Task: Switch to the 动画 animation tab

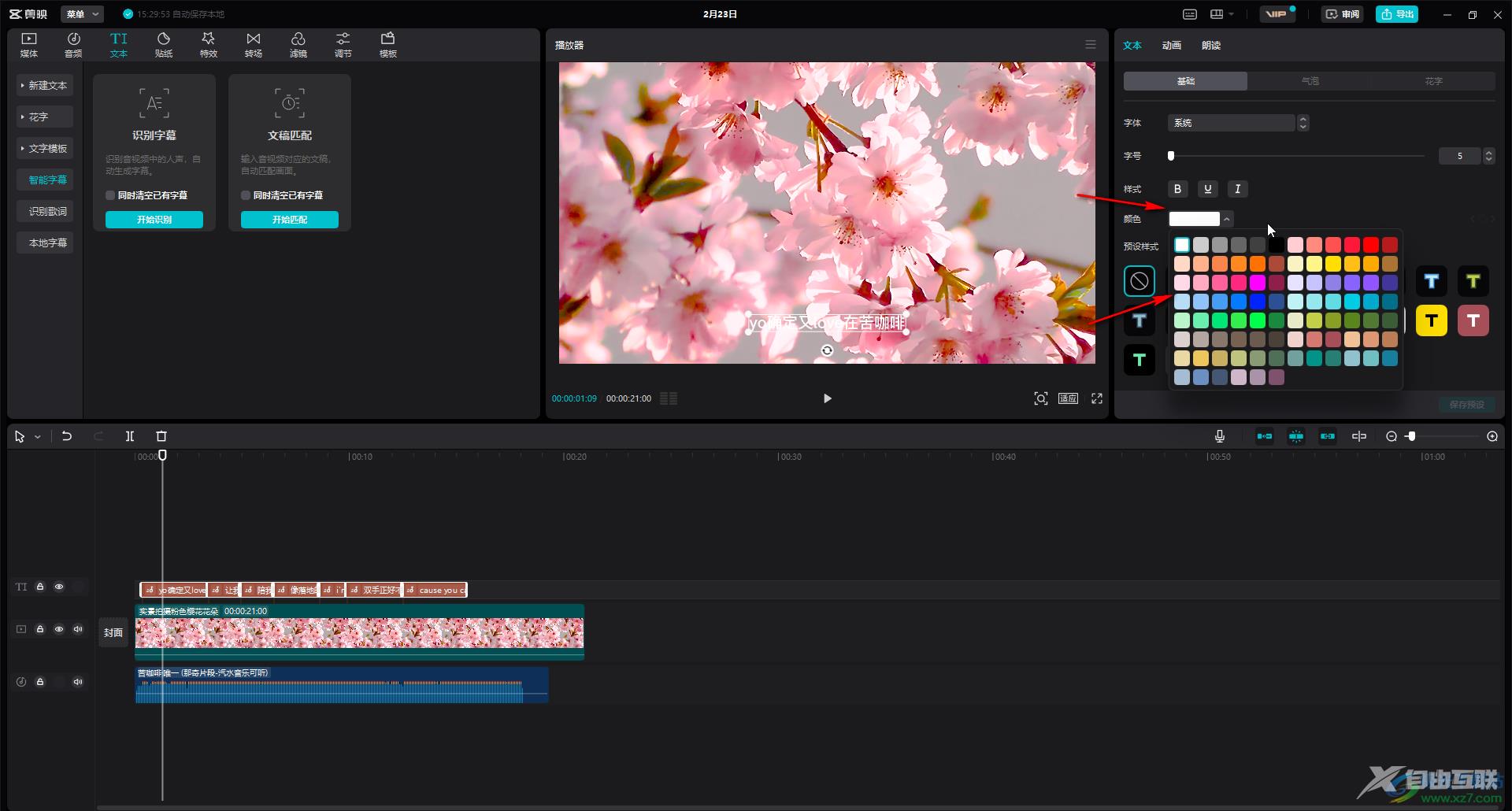Action: point(1172,45)
